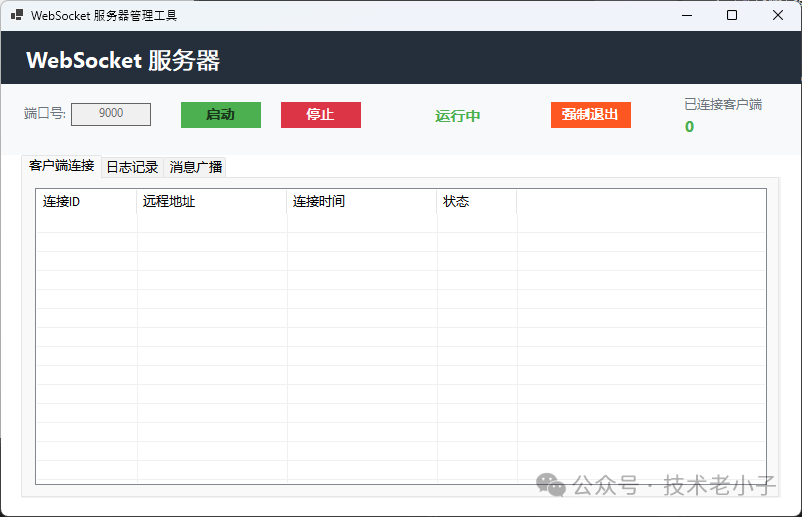Click the 端口号 label
Screen dimensions: 802x517
(x=45, y=114)
